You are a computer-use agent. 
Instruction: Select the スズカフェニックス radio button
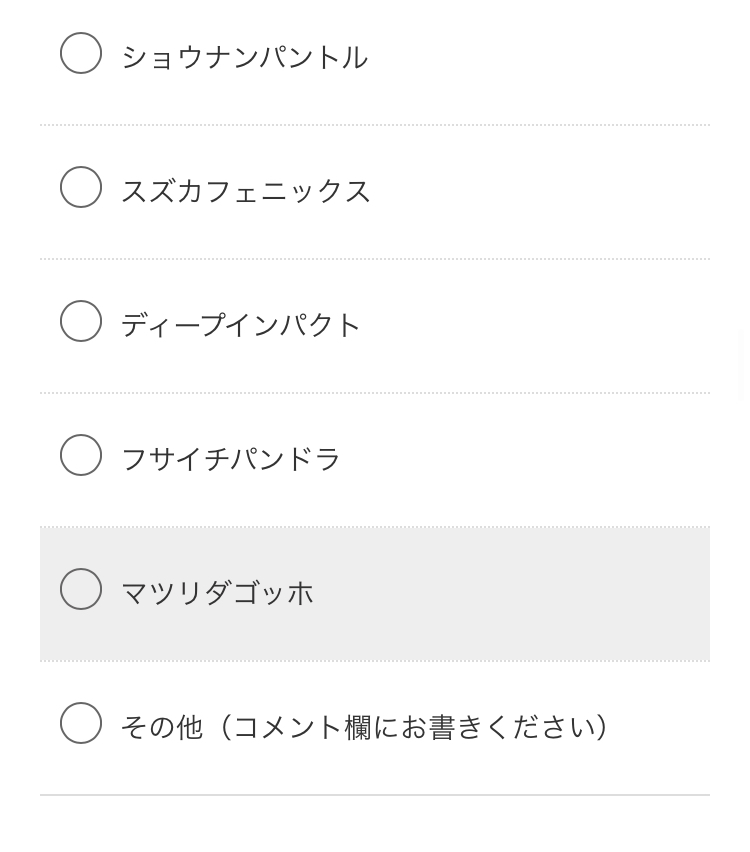[81, 188]
